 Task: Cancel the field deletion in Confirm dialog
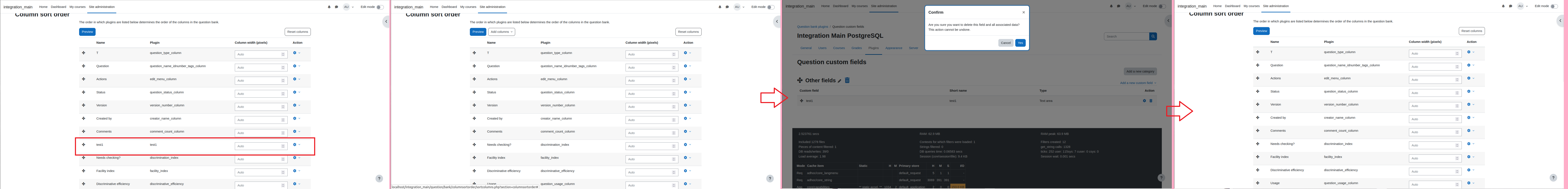click(x=1005, y=43)
